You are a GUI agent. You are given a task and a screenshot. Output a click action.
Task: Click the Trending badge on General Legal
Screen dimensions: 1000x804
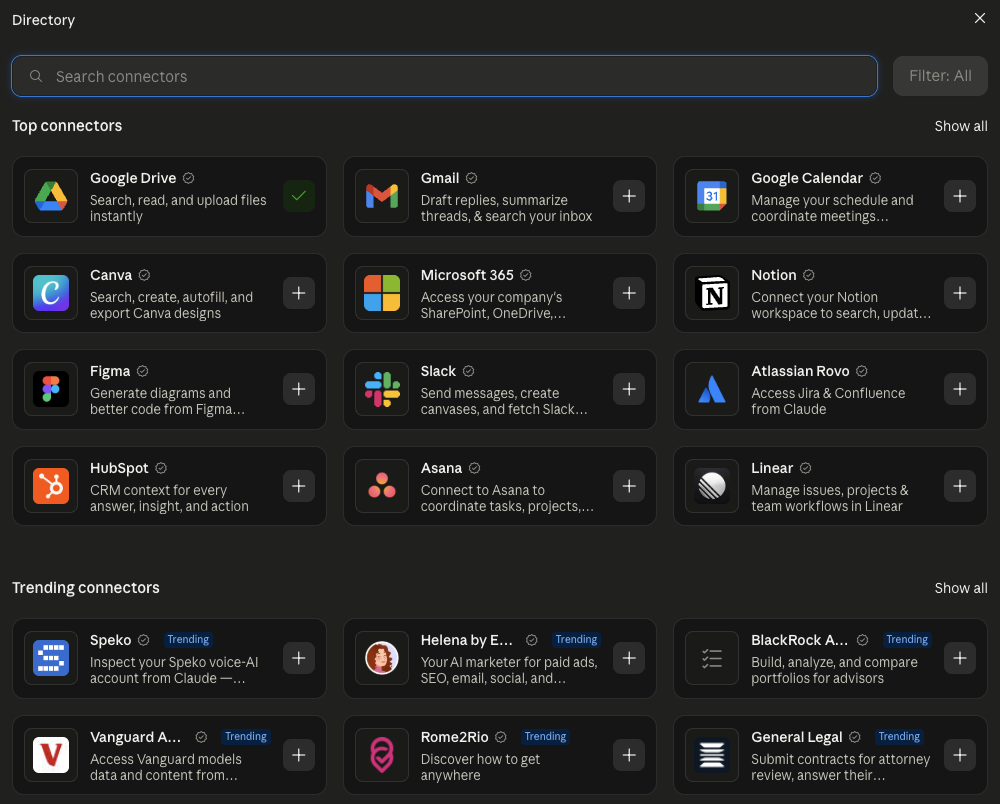(899, 736)
